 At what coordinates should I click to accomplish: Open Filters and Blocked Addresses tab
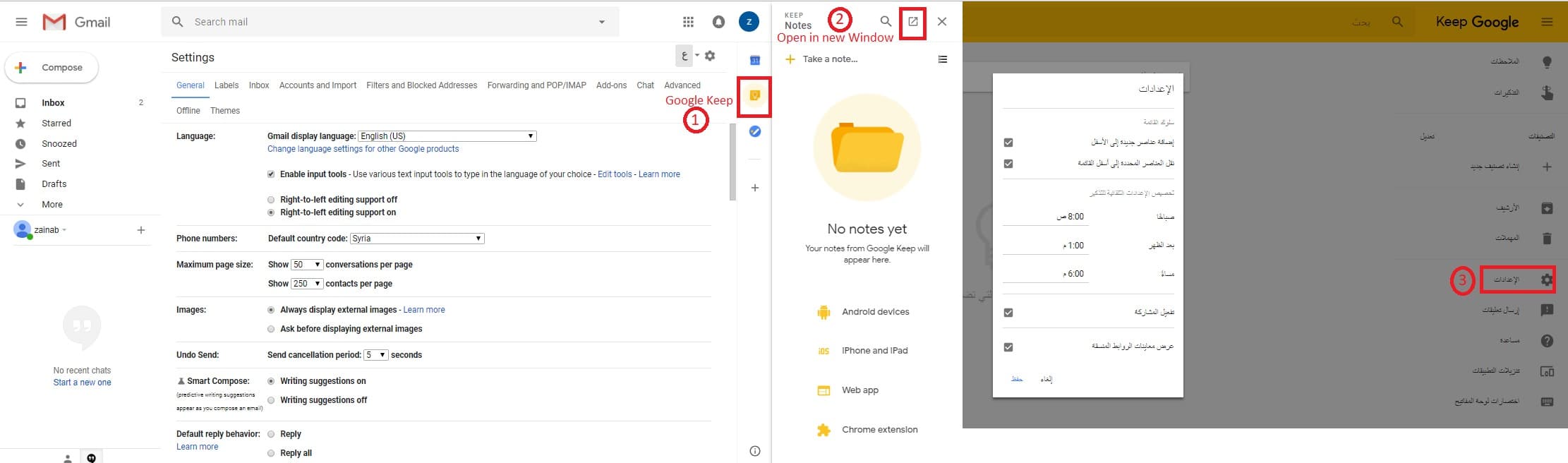click(422, 85)
